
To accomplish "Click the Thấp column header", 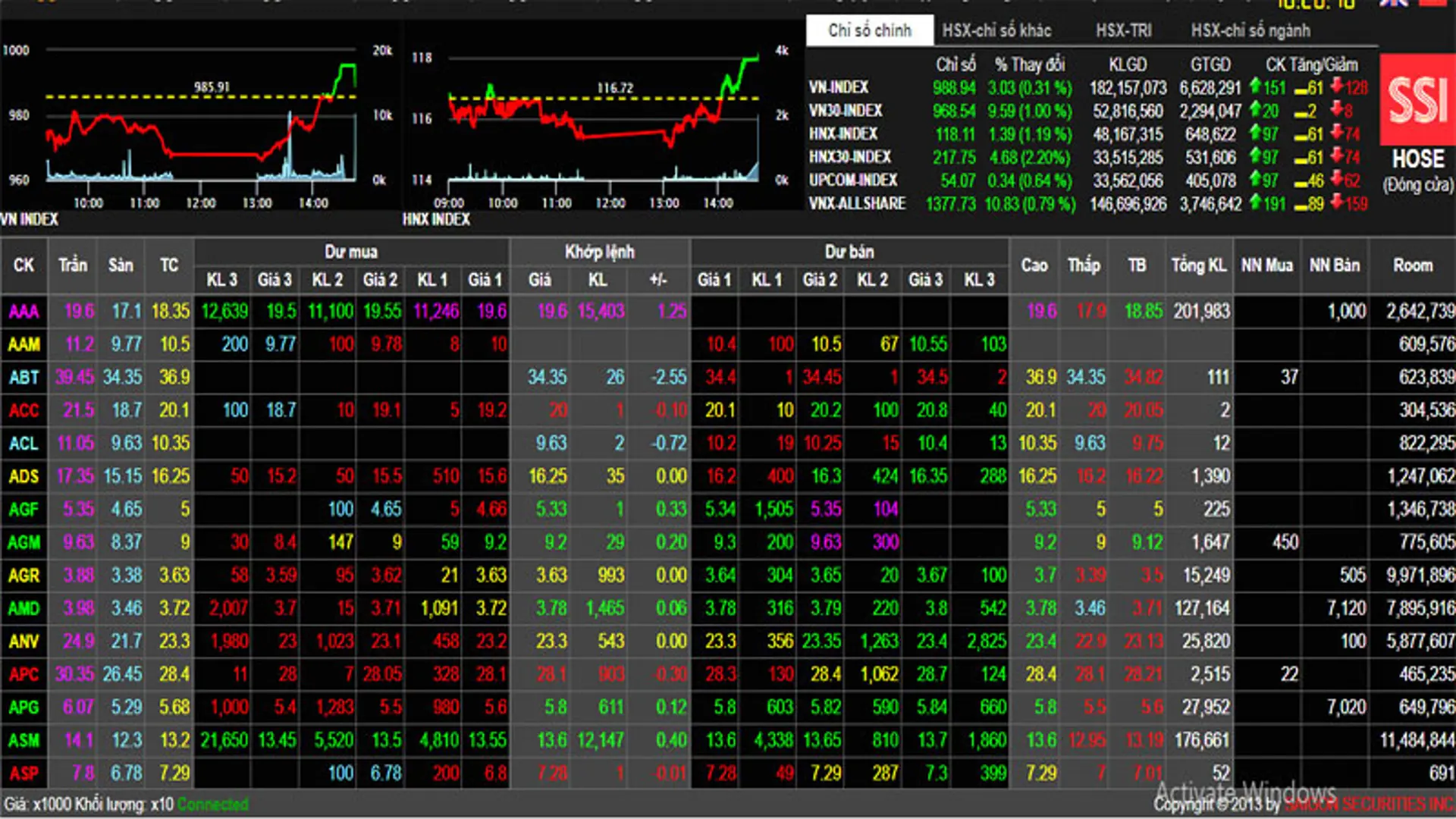I will (1084, 265).
